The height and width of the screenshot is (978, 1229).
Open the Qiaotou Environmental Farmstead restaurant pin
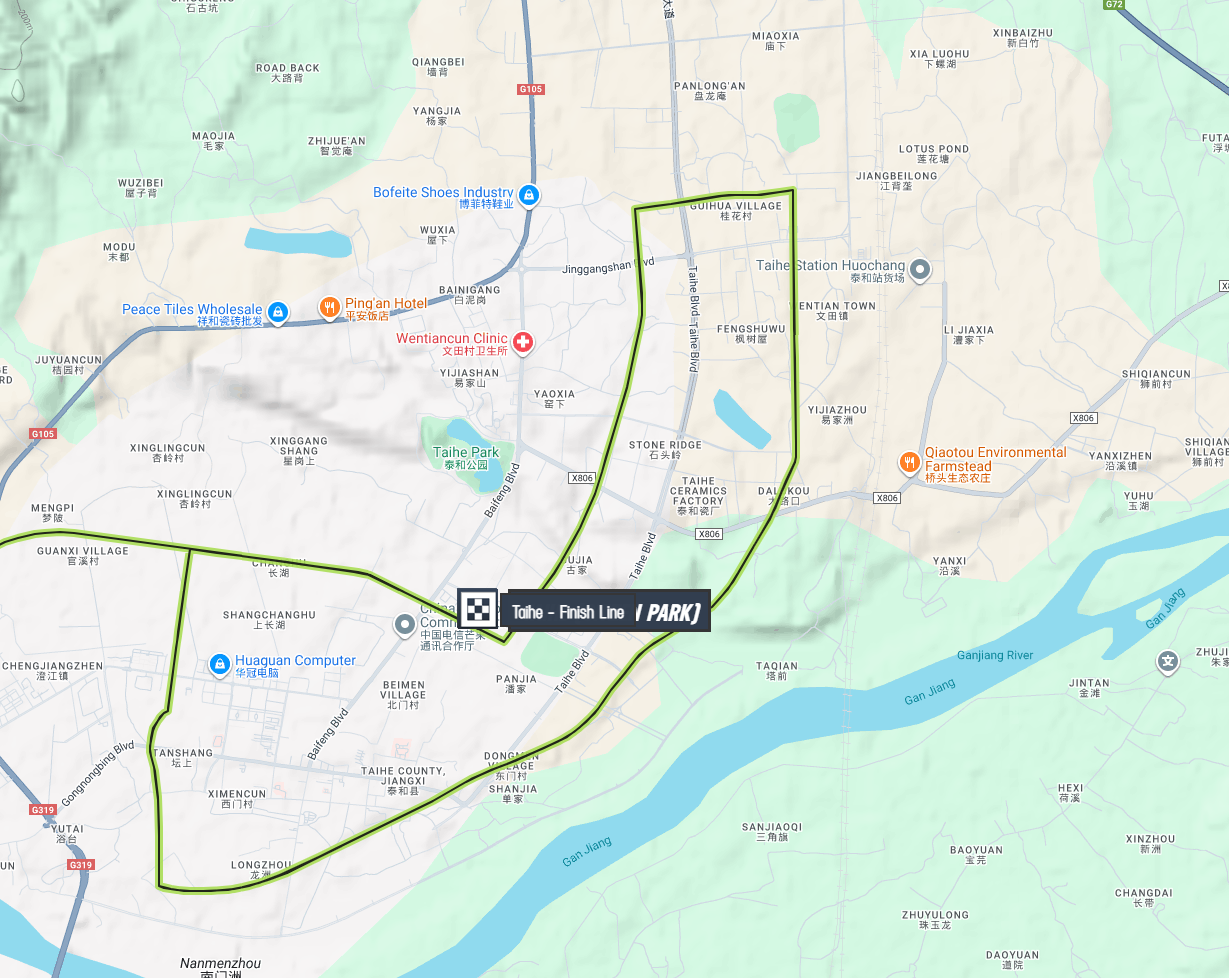[x=908, y=462]
